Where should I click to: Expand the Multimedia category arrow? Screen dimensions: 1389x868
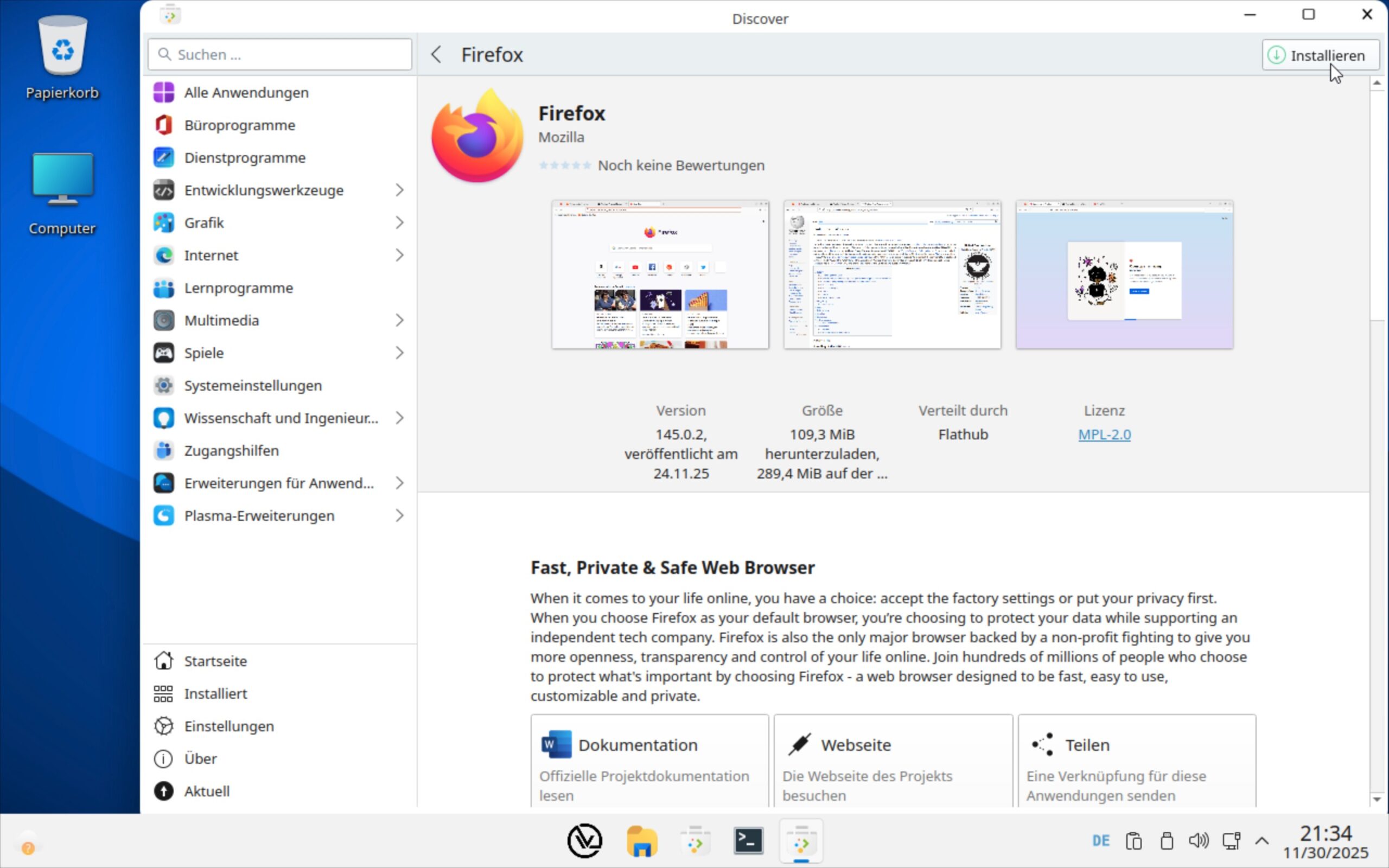[399, 320]
